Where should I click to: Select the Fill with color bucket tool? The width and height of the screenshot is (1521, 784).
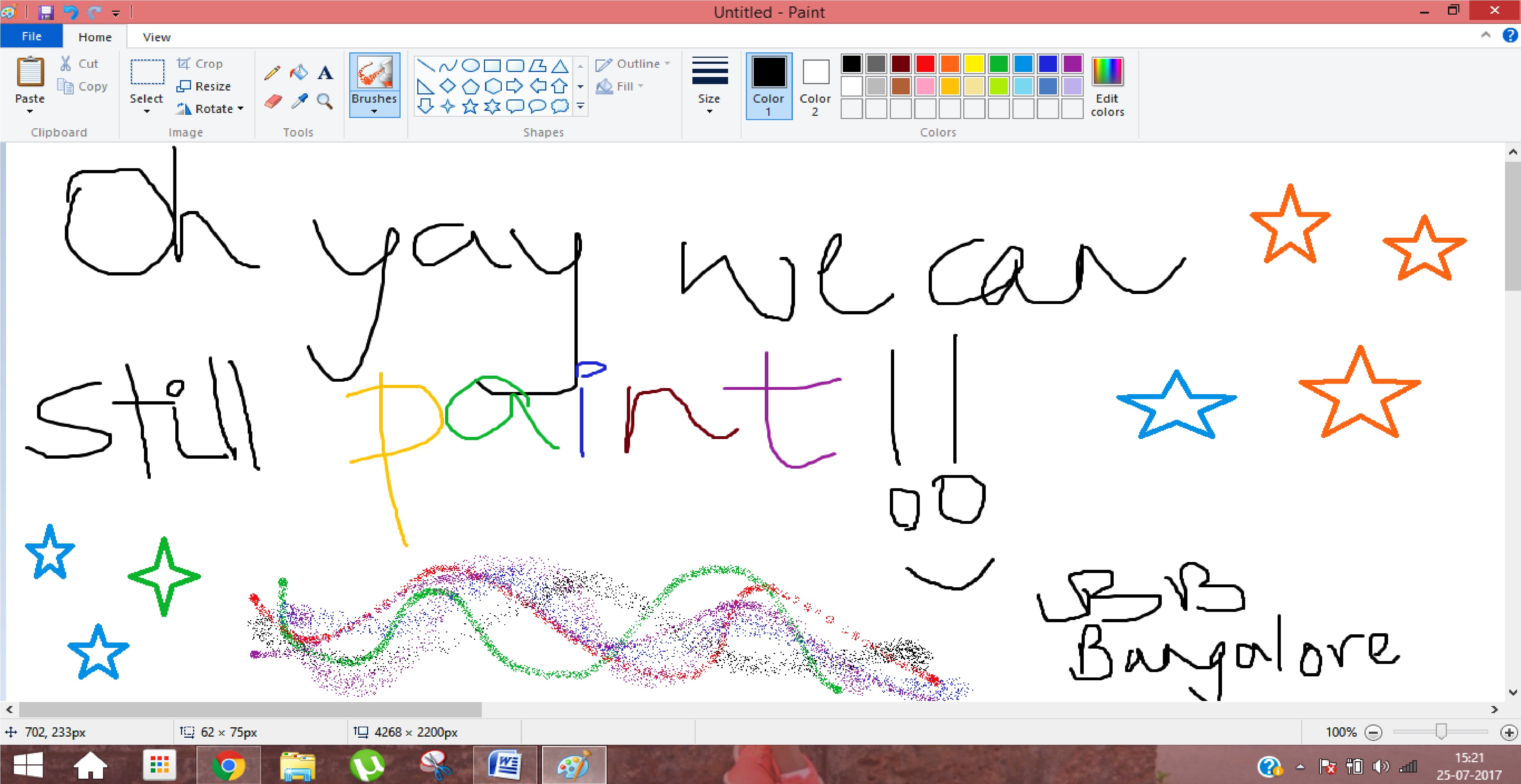coord(299,73)
